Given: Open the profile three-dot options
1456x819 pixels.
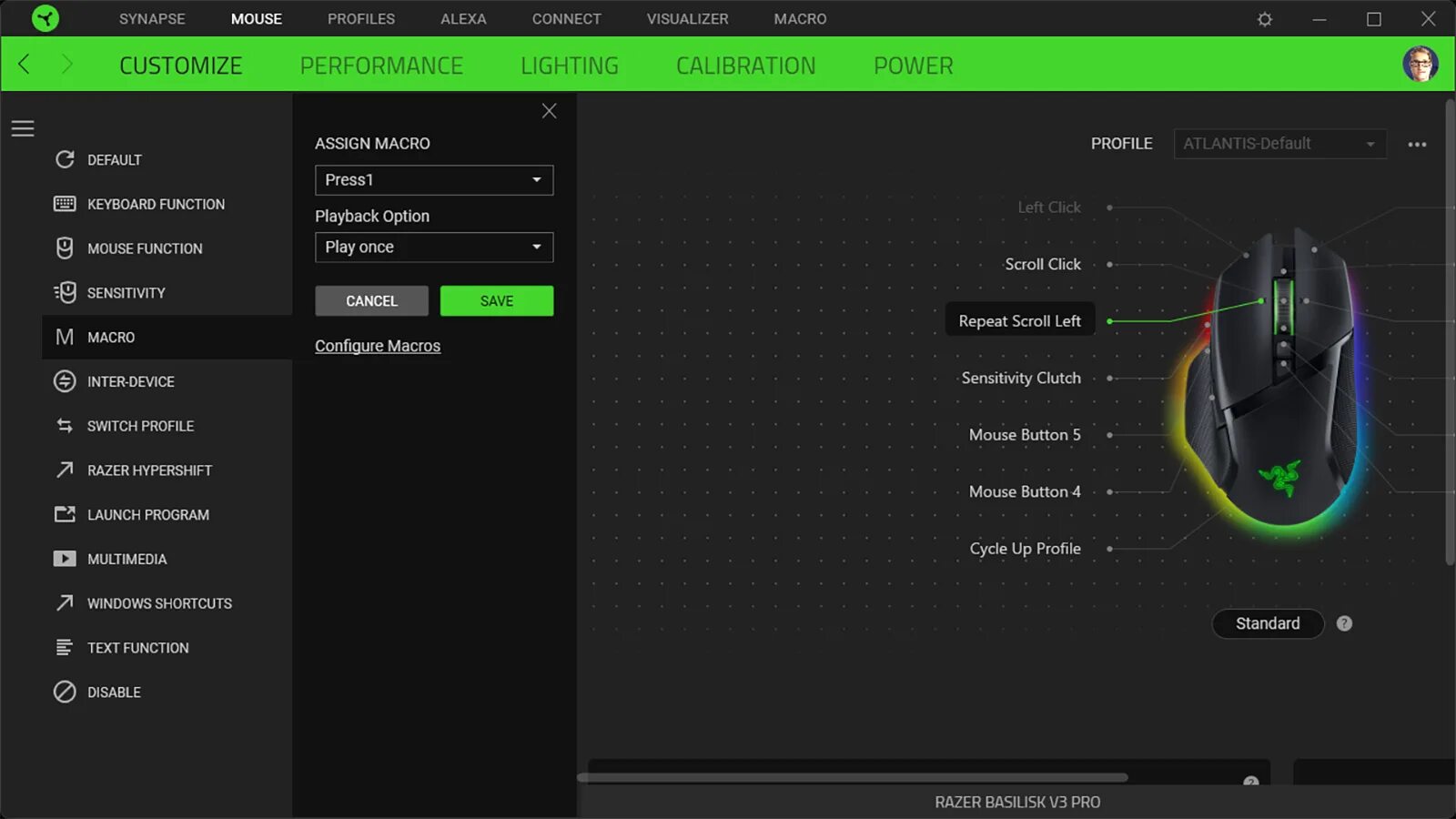Looking at the screenshot, I should [x=1417, y=144].
